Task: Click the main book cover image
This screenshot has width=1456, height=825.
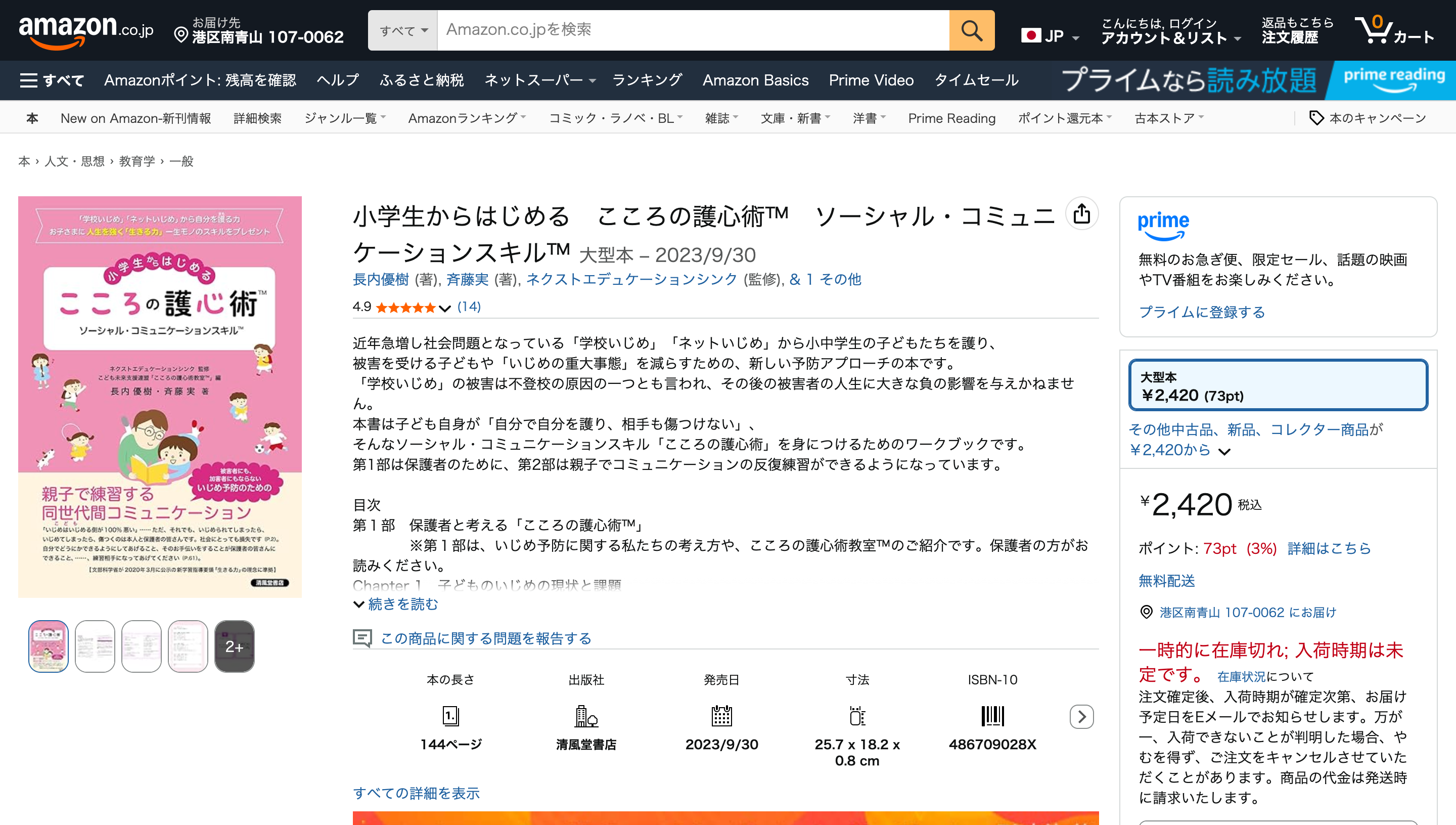Action: [x=160, y=397]
